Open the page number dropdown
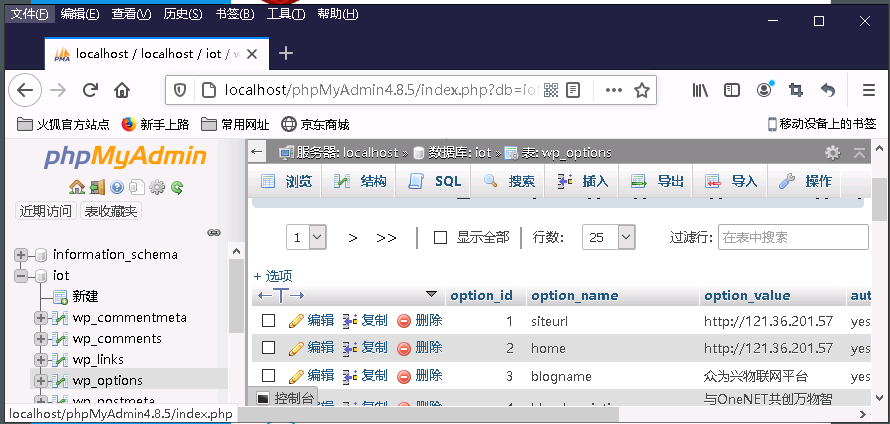 coord(307,237)
